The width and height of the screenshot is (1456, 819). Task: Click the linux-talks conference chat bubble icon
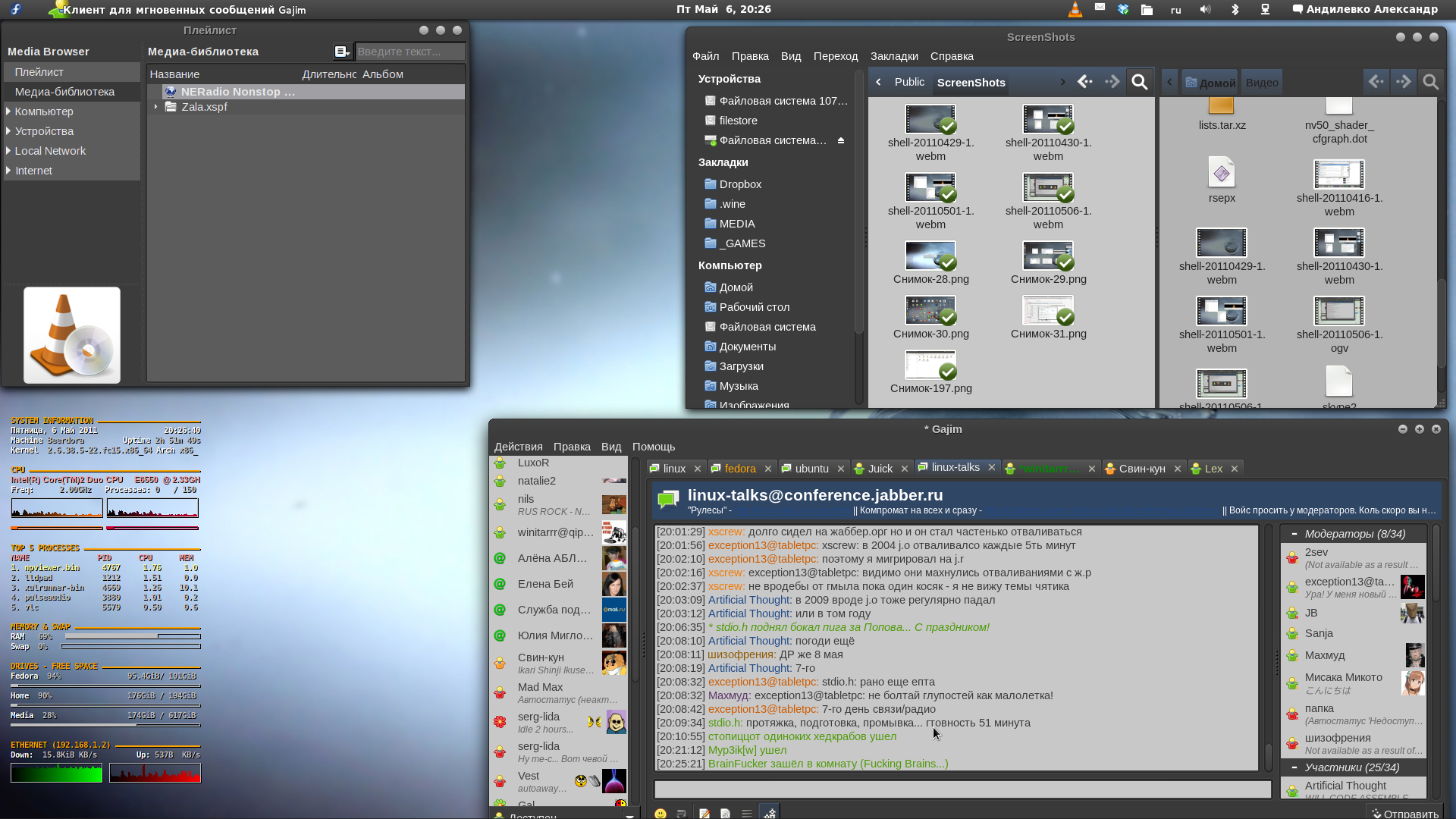pos(668,500)
